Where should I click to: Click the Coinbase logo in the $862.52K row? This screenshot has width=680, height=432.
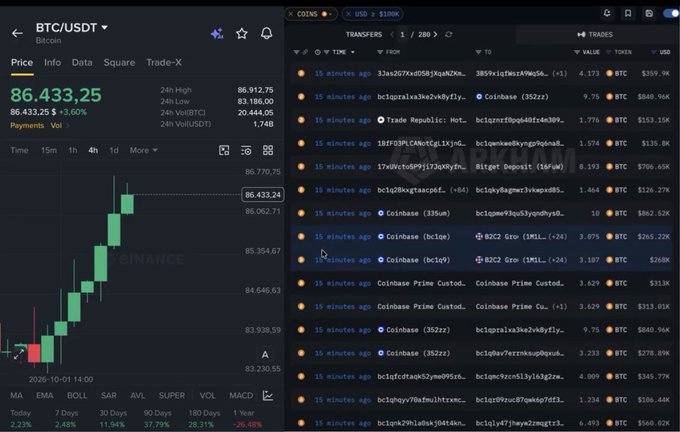tap(381, 213)
